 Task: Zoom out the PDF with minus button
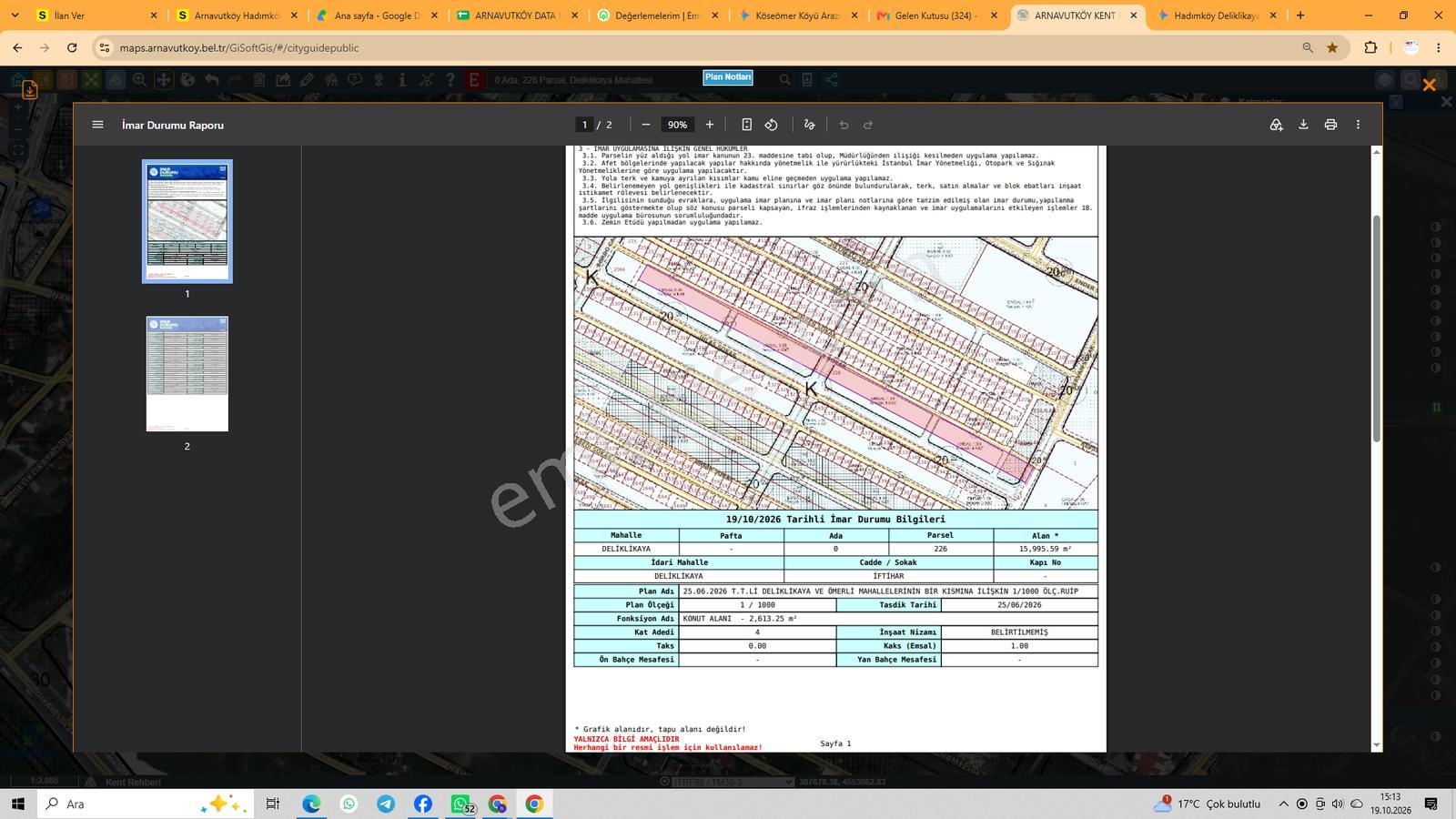coord(646,125)
